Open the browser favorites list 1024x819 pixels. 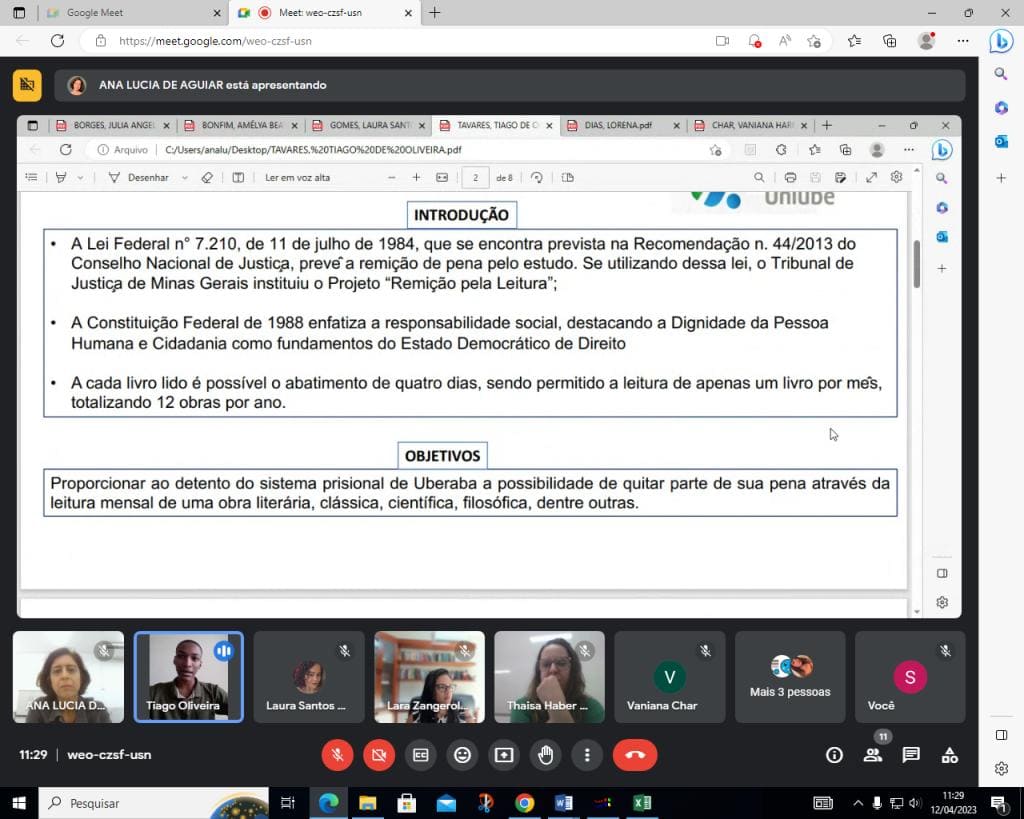[854, 41]
